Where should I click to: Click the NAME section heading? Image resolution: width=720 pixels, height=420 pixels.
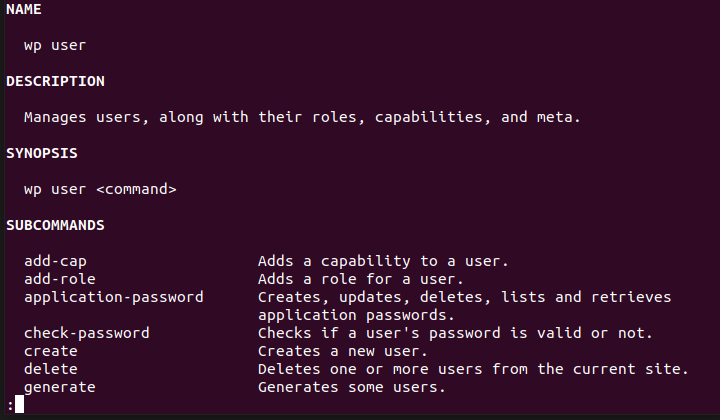coord(24,9)
